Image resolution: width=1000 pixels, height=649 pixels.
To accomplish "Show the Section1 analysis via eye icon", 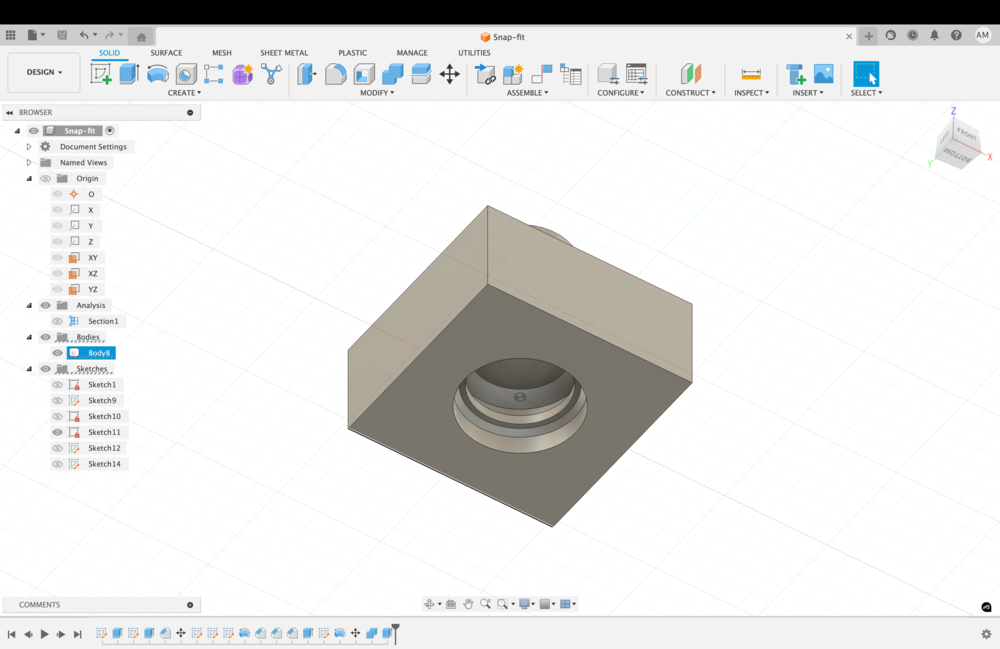I will [x=58, y=321].
